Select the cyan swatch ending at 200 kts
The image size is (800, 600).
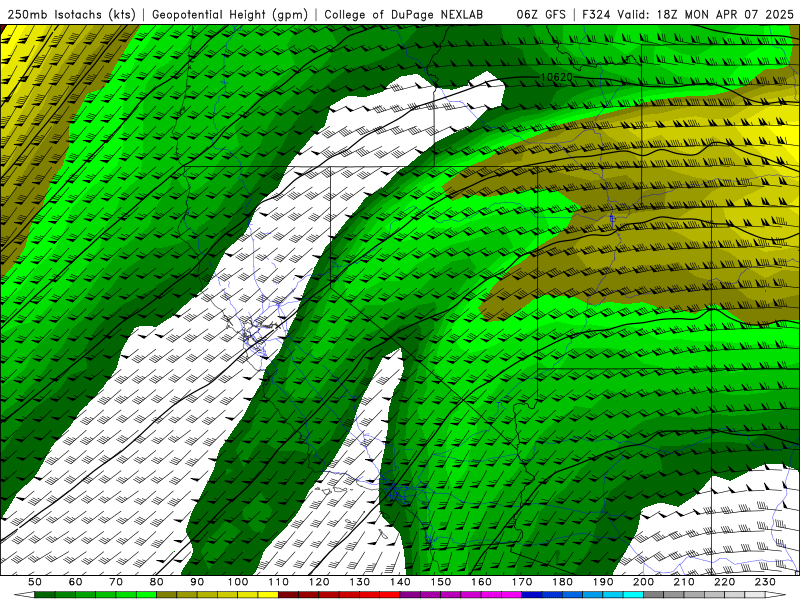pos(633,595)
